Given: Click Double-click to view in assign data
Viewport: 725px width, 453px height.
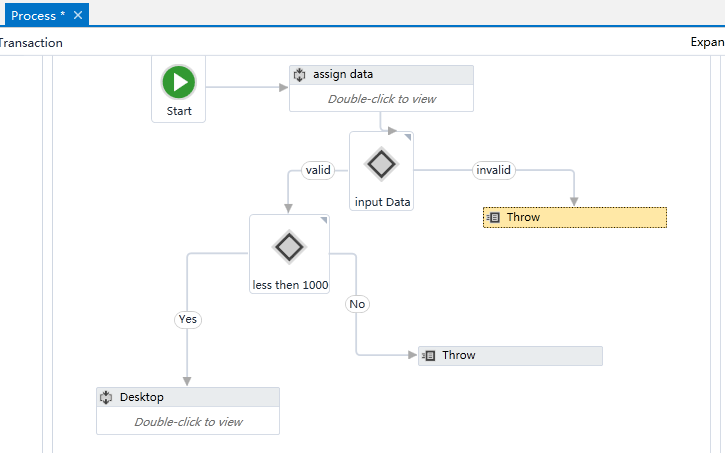Looking at the screenshot, I should point(381,99).
